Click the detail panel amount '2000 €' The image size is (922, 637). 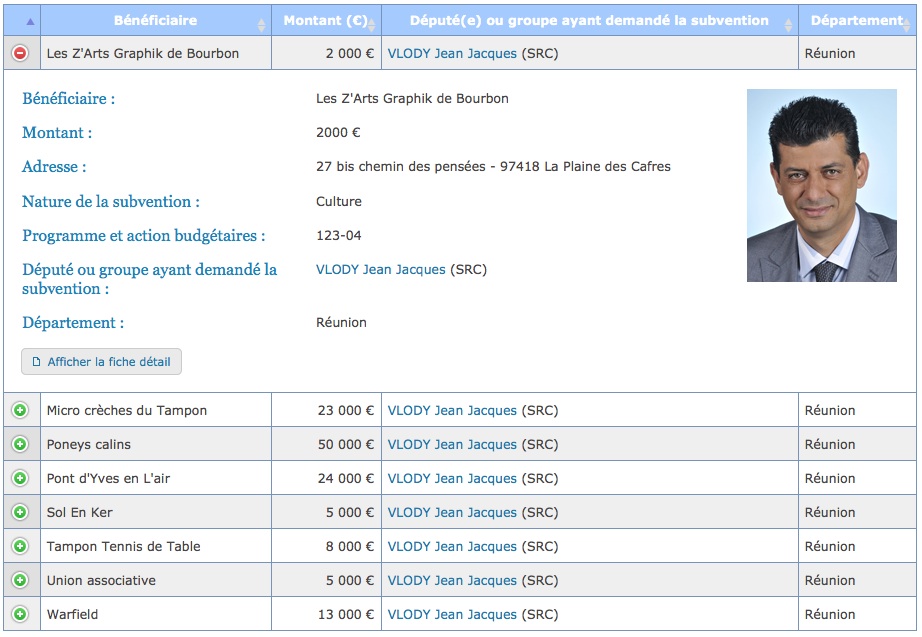tap(338, 133)
